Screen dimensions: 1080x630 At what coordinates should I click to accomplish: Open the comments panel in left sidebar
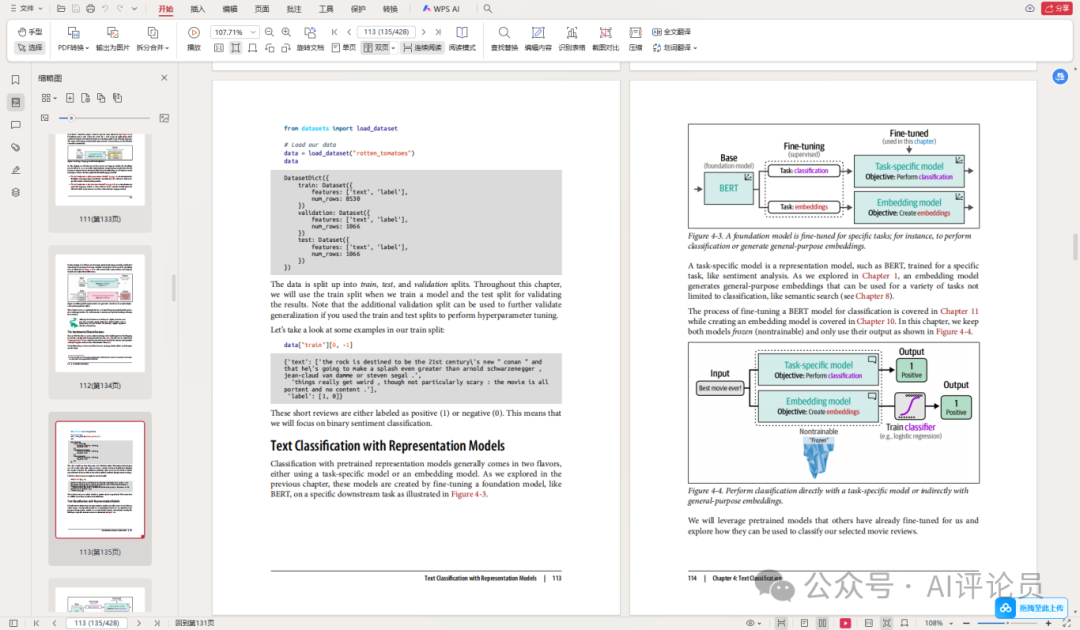16,125
